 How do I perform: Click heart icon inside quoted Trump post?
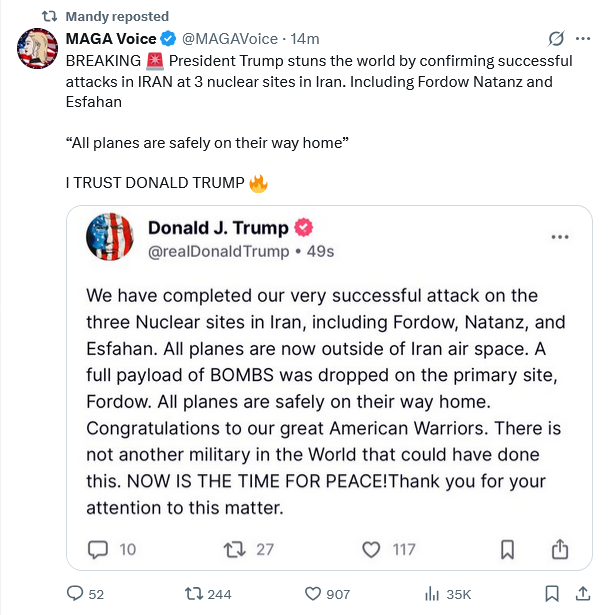tap(371, 548)
